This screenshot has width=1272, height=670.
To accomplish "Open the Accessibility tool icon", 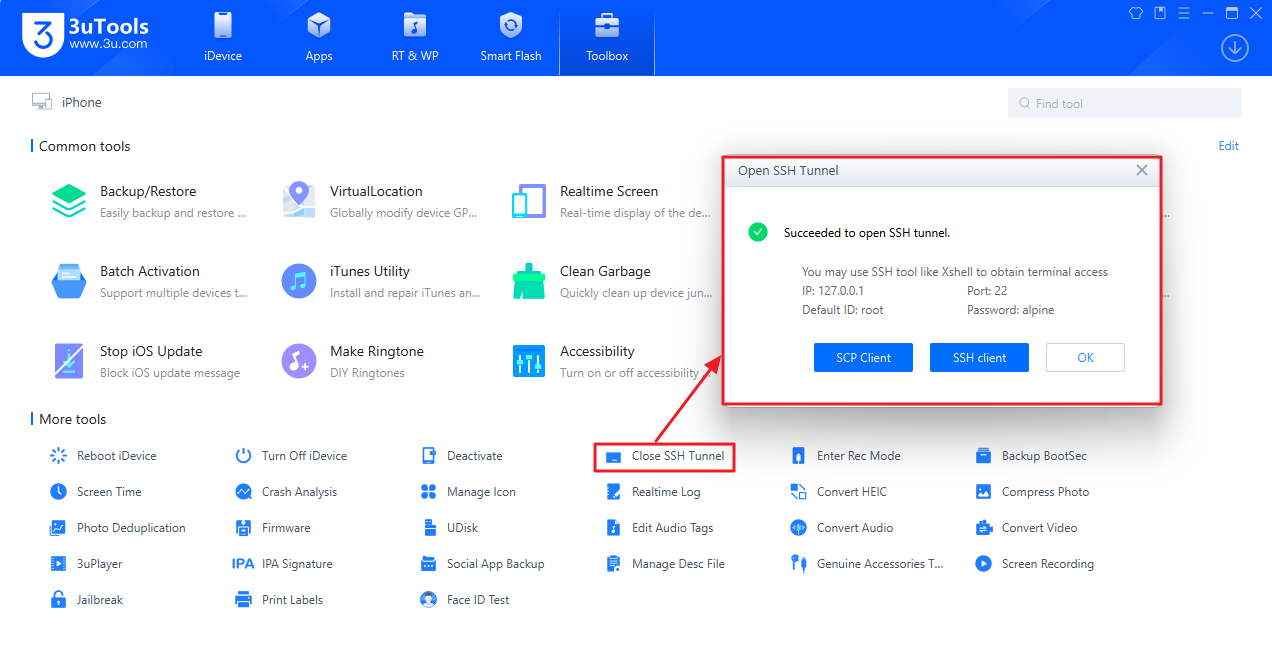I will (x=529, y=361).
